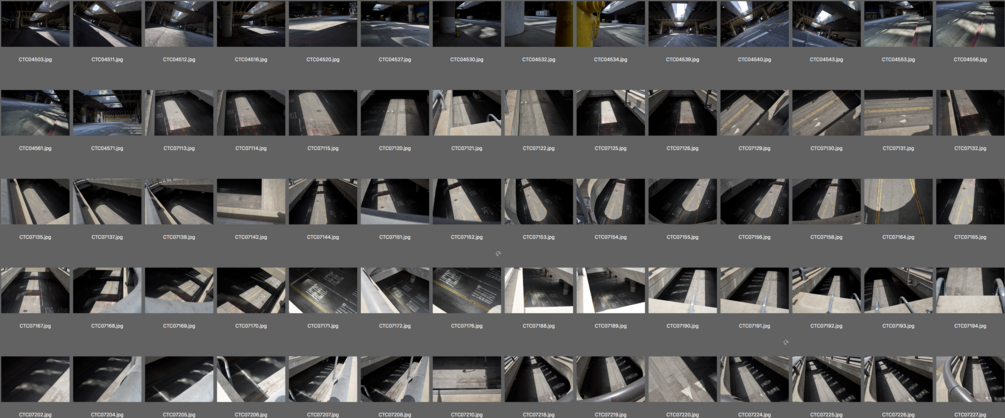The width and height of the screenshot is (1005, 418).
Task: Select the CTC07169.jpg thumbnail
Action: pos(179,290)
